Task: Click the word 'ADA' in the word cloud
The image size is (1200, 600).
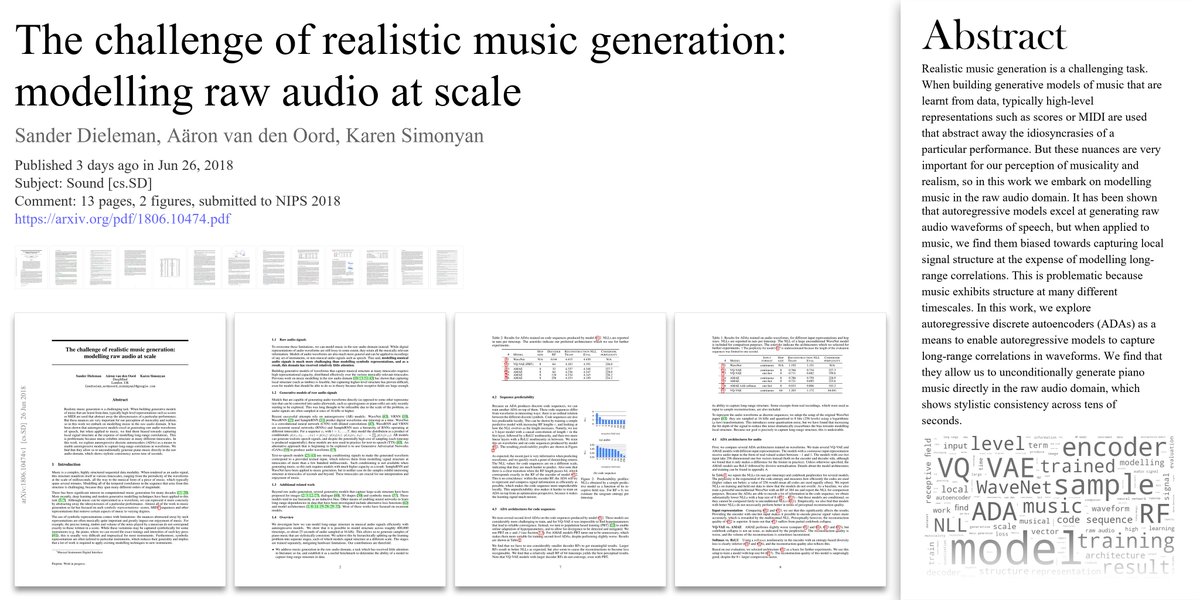Action: pyautogui.click(x=994, y=512)
